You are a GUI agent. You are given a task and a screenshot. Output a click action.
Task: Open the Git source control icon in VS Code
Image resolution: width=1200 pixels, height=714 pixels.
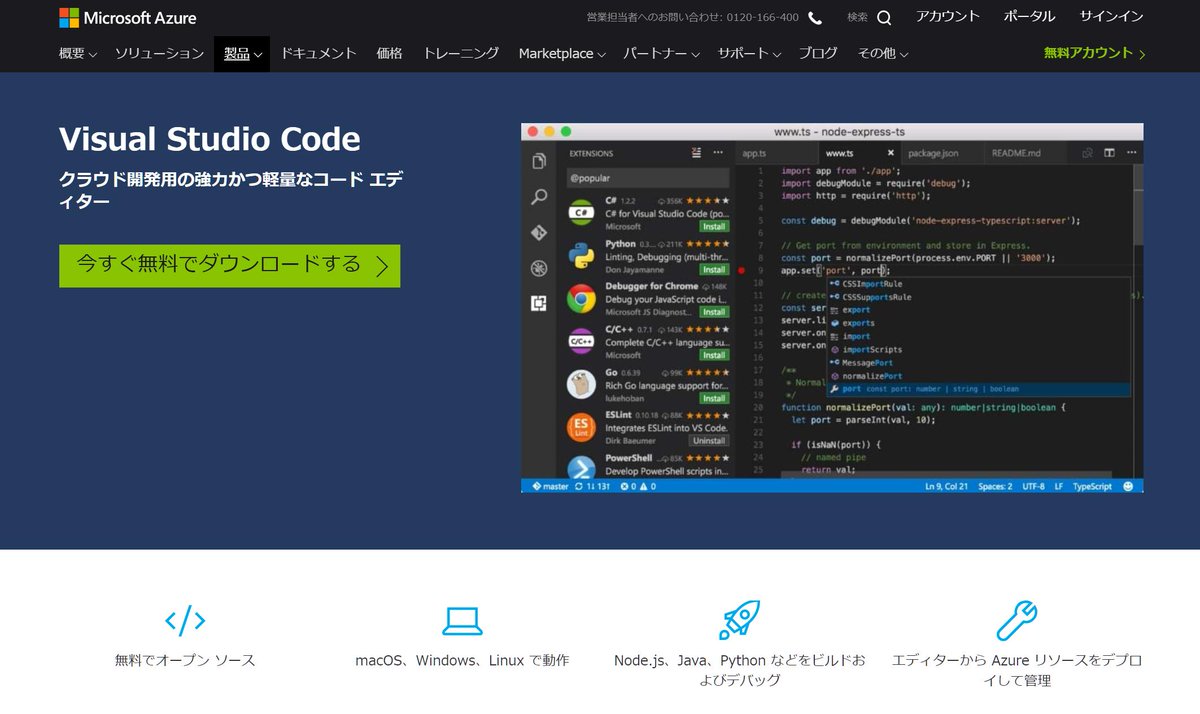click(539, 232)
